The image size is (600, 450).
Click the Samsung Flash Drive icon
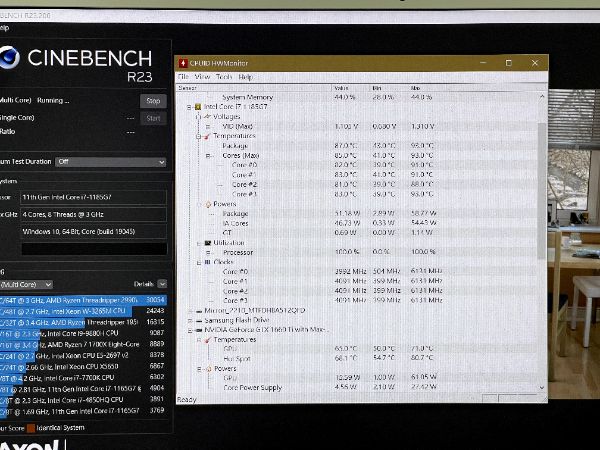[x=199, y=321]
